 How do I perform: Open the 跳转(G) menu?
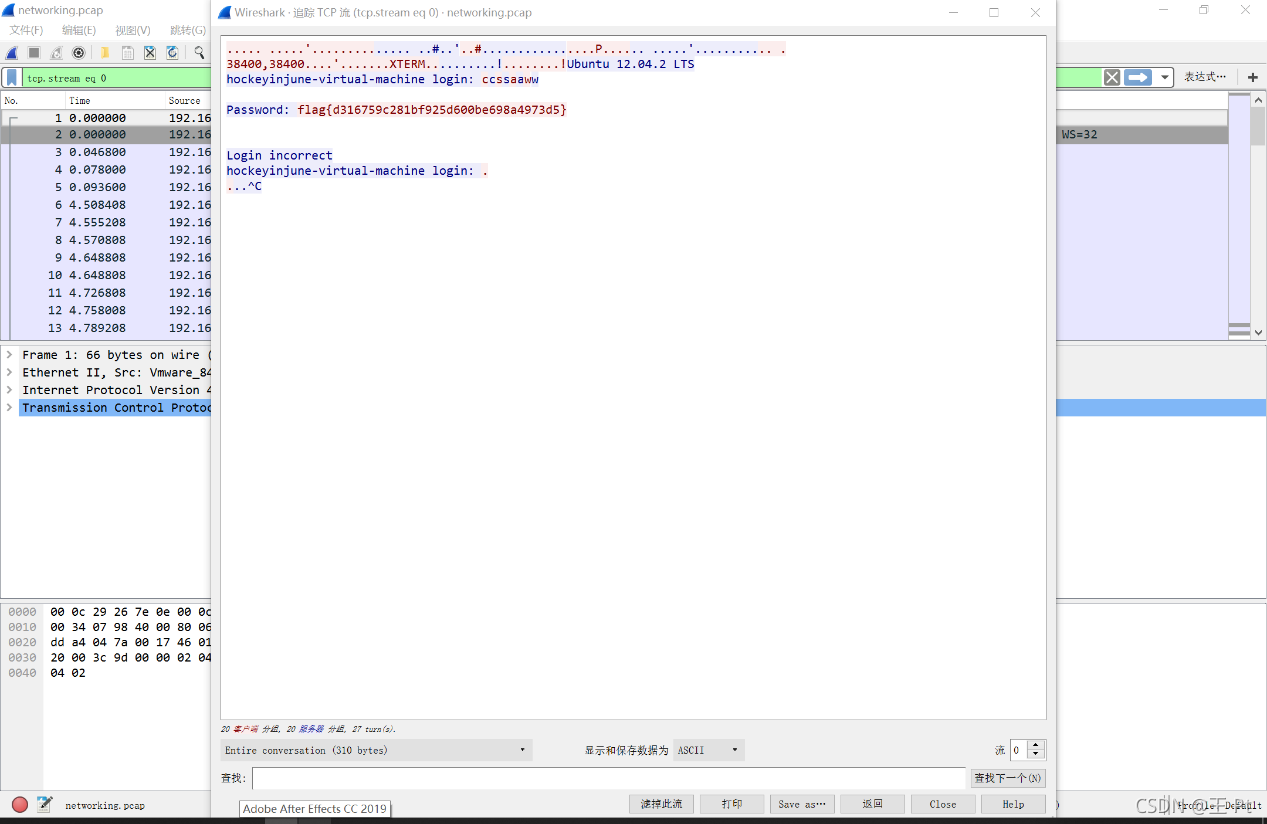click(x=185, y=30)
